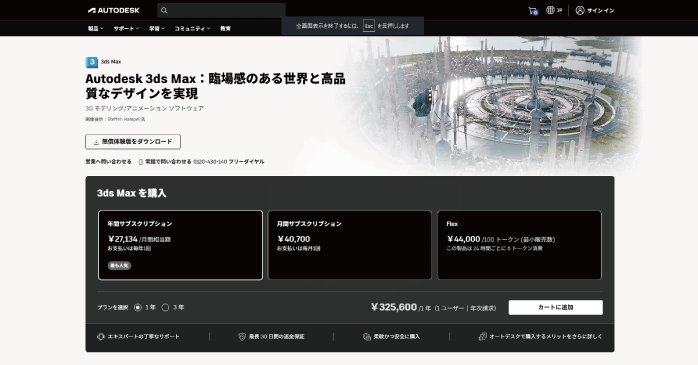The image size is (698, 365).
Task: Click the 3ds Max product icon
Action: point(92,62)
